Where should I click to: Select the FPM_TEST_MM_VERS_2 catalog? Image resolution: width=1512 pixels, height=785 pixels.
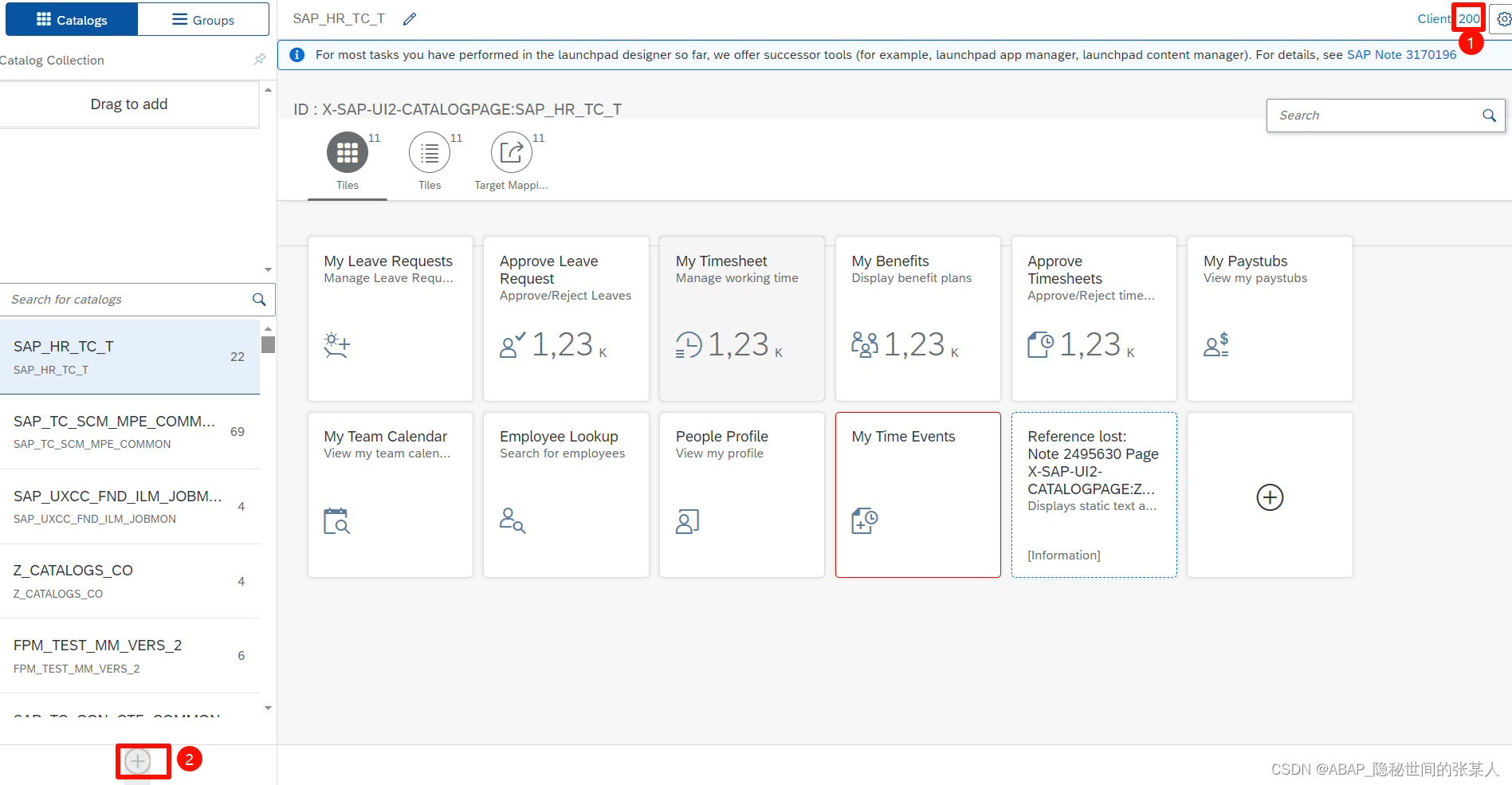(130, 656)
